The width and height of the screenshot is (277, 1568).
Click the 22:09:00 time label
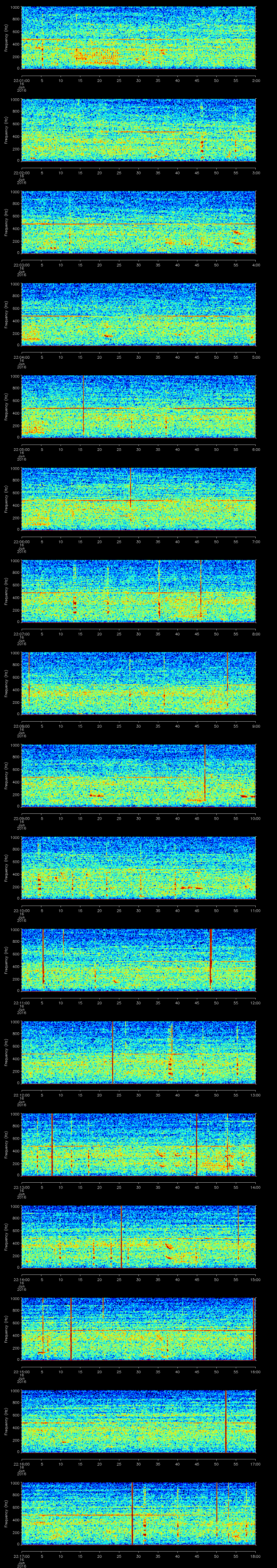point(21,818)
